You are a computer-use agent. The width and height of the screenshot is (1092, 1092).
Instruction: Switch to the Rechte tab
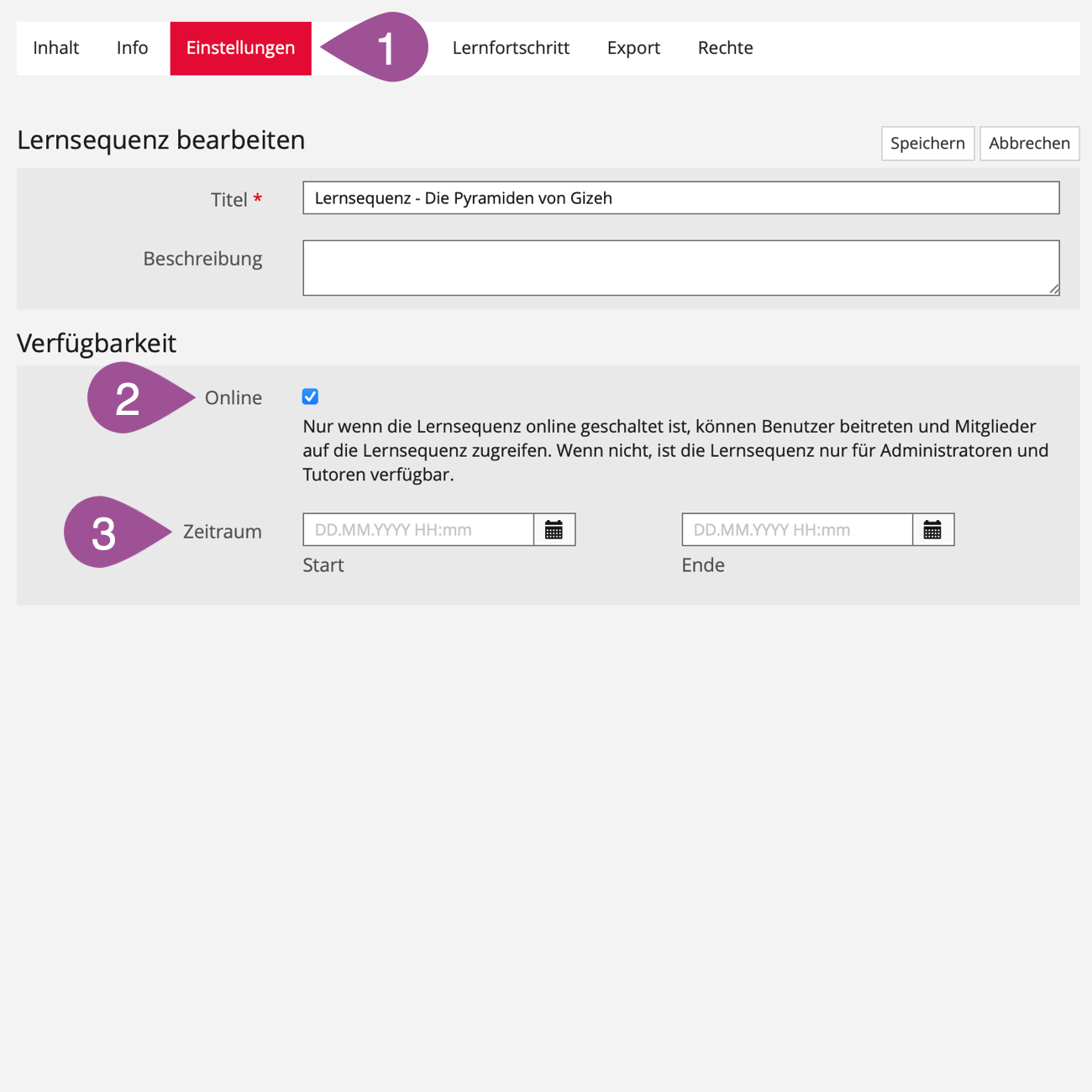pyautogui.click(x=725, y=48)
